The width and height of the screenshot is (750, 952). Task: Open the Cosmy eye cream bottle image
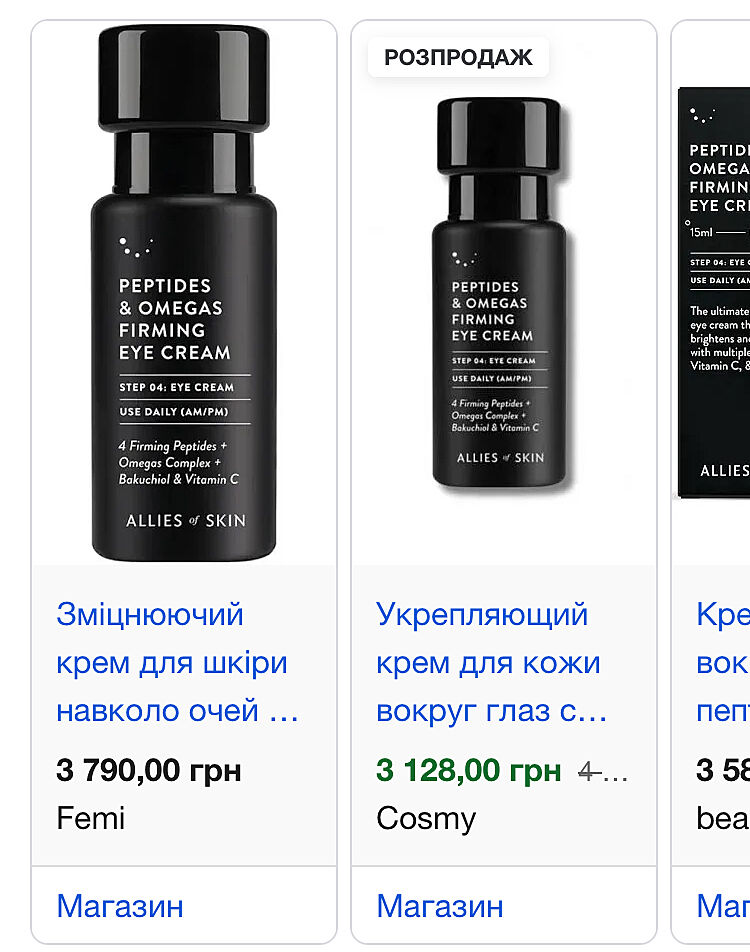tap(502, 293)
